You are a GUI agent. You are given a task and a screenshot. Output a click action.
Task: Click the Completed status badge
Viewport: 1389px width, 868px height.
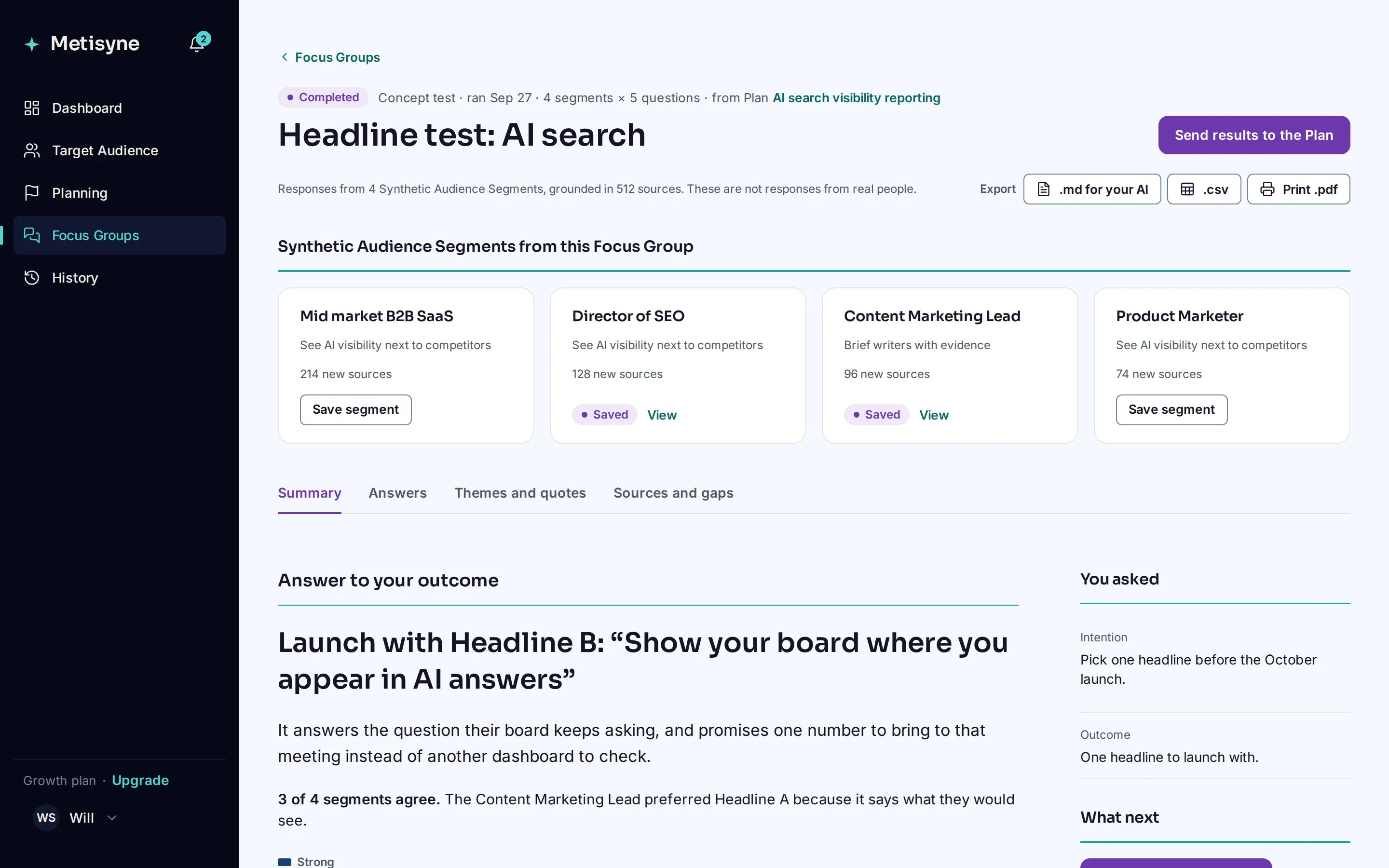pos(323,97)
